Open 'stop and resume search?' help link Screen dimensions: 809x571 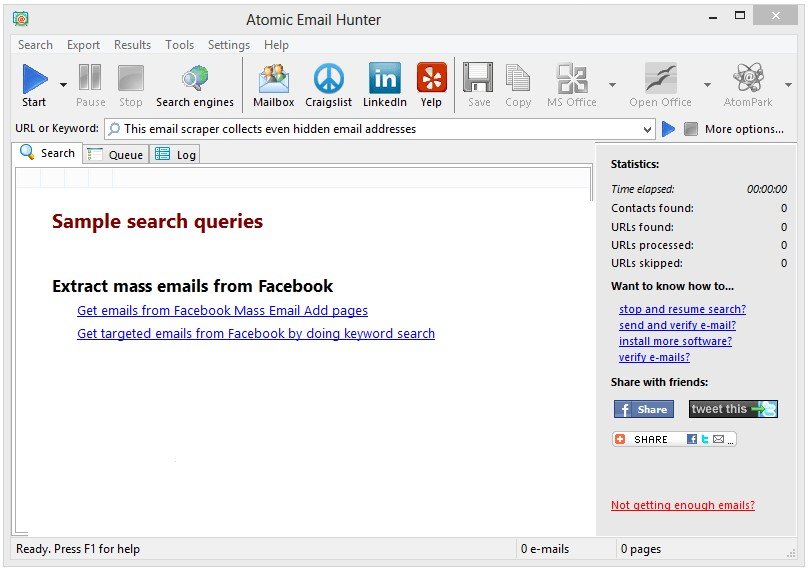coord(682,309)
